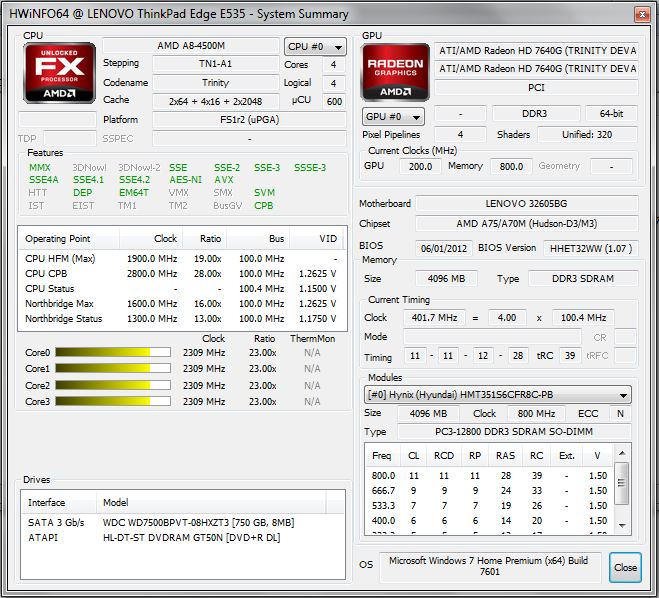Click the LENOVO 32605BG motherboard field
The width and height of the screenshot is (659, 598).
coord(527,204)
